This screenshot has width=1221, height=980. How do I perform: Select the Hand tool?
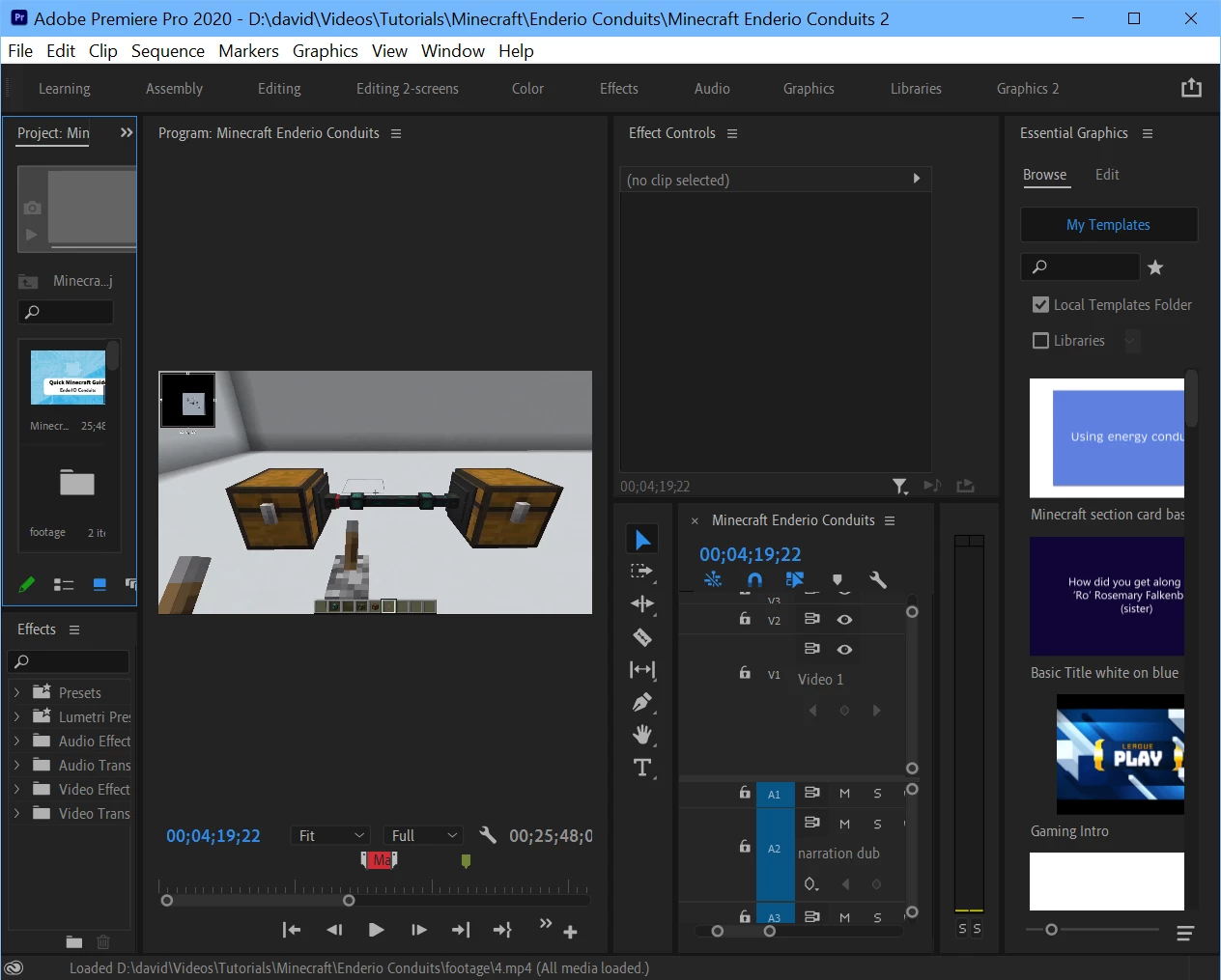pyautogui.click(x=642, y=735)
